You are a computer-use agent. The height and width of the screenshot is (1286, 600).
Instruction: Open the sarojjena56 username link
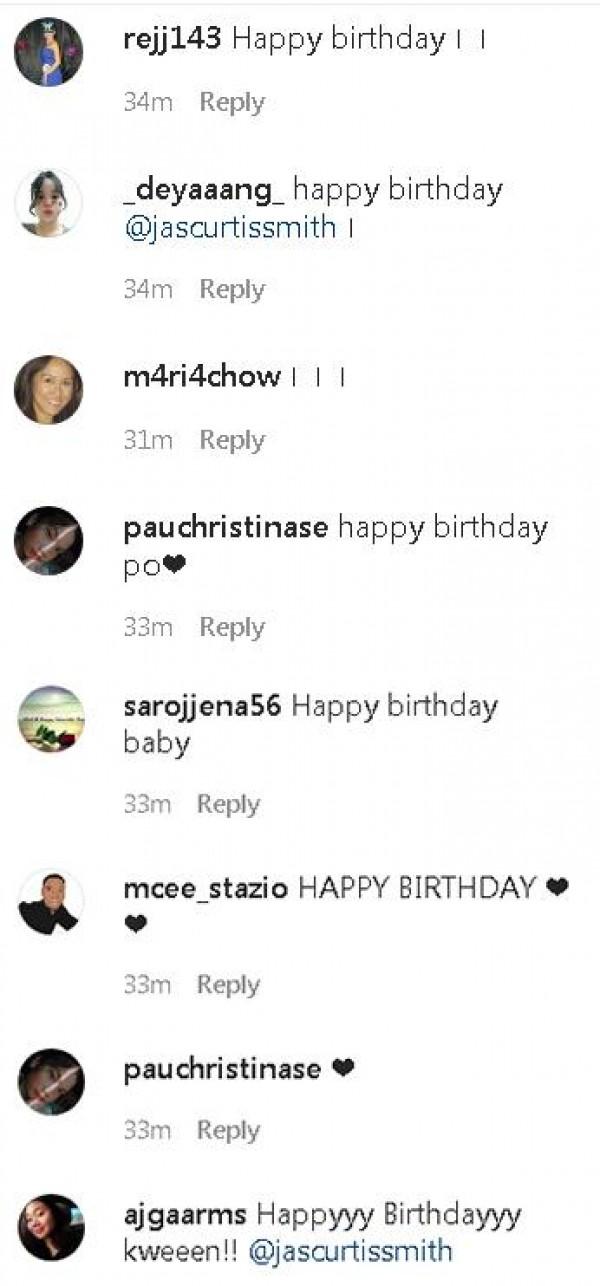203,707
